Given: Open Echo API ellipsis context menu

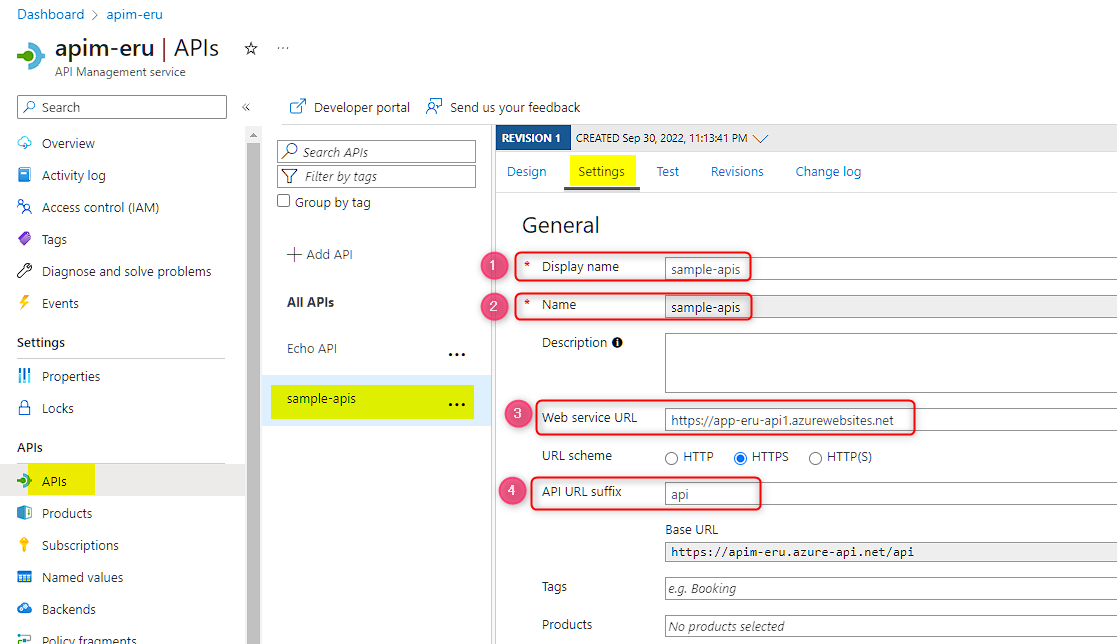Looking at the screenshot, I should [x=457, y=354].
